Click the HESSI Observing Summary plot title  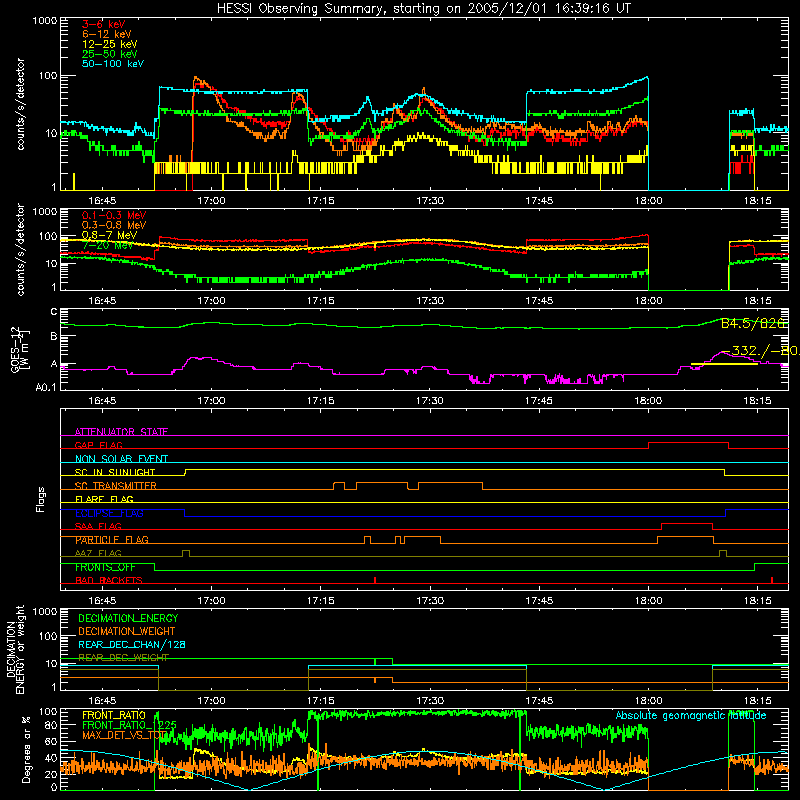click(424, 9)
